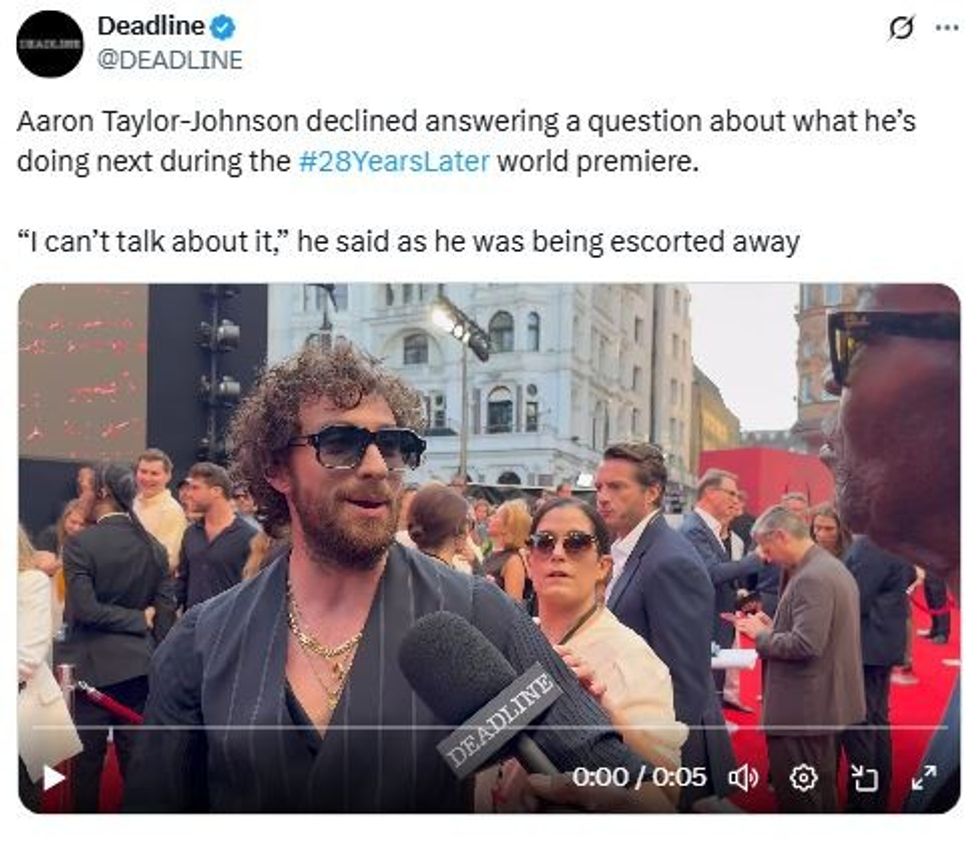
Task: Open the #28YearsLater hashtag link
Action: point(394,161)
